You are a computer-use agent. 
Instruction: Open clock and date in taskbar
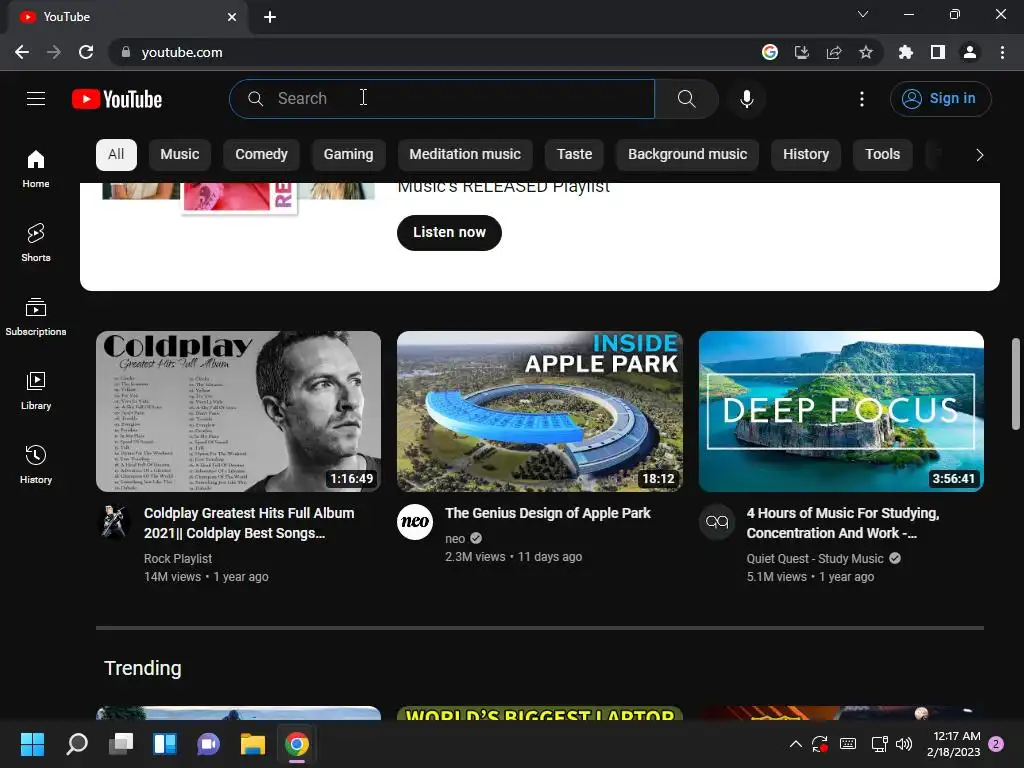[x=953, y=744]
